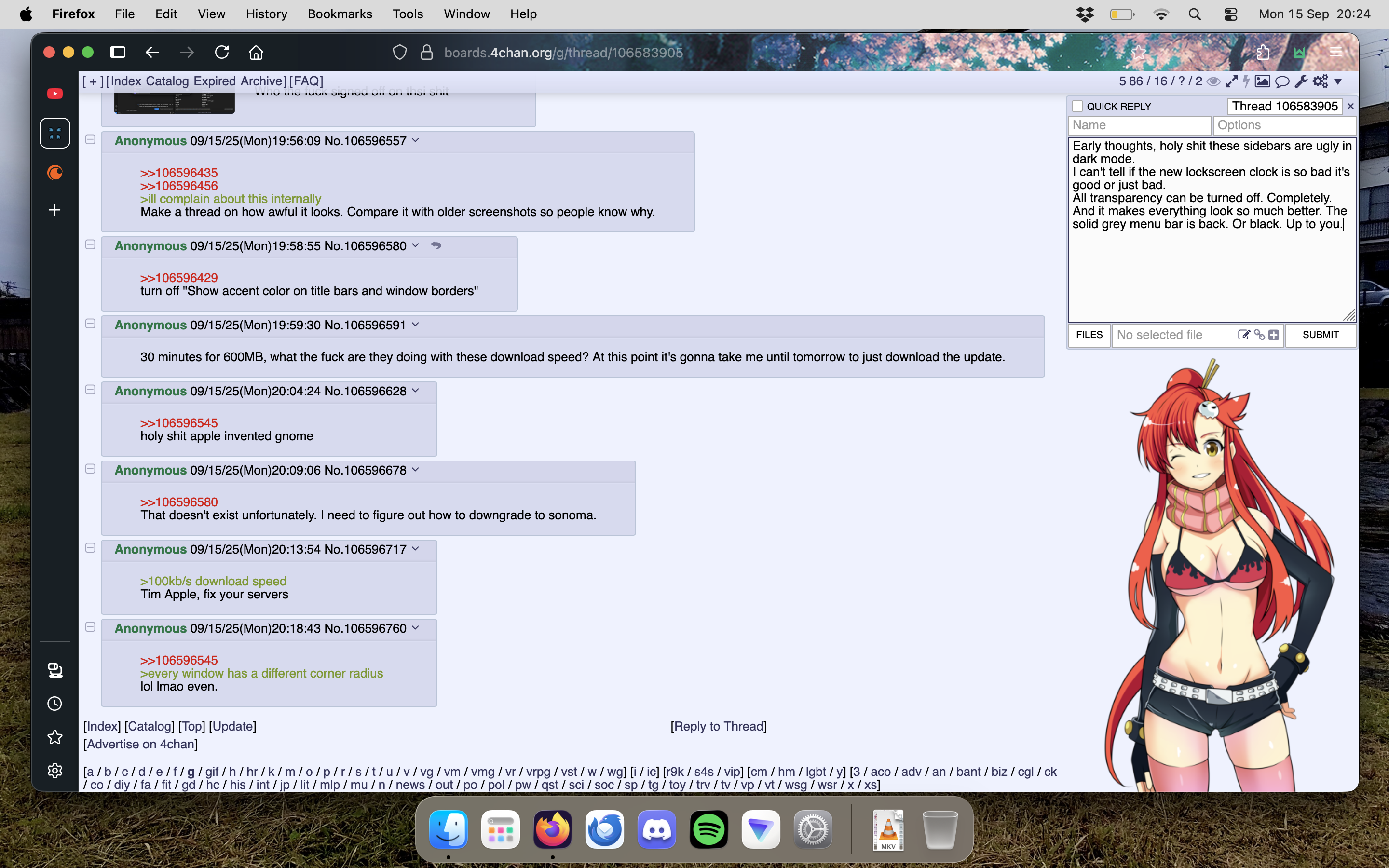Open post menu arrow for No.106596760
Image resolution: width=1389 pixels, height=868 pixels.
[416, 627]
